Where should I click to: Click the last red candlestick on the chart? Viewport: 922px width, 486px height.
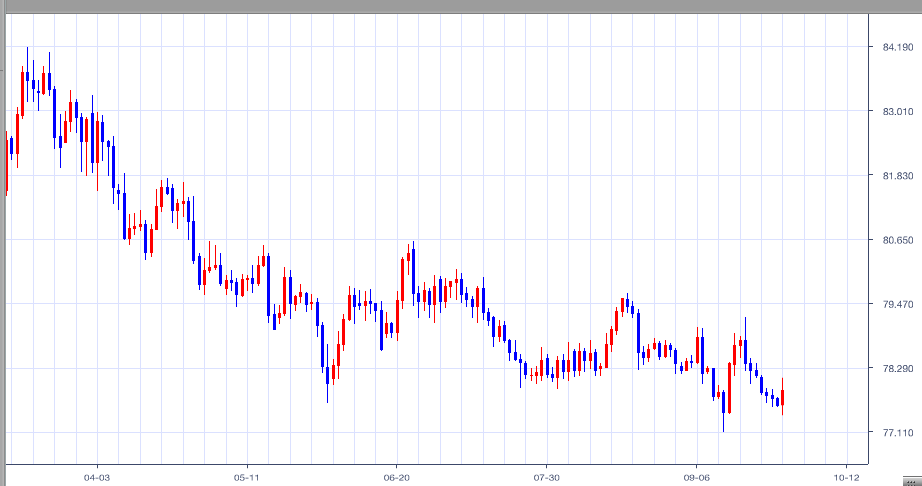(x=783, y=397)
